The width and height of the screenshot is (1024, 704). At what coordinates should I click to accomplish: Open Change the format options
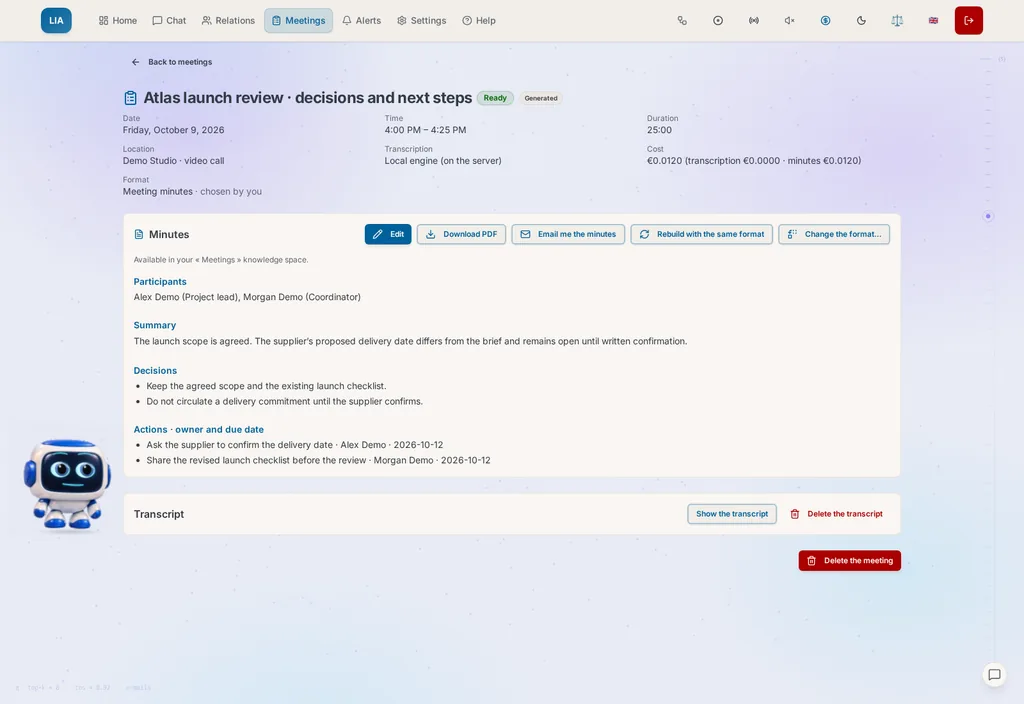pyautogui.click(x=834, y=234)
